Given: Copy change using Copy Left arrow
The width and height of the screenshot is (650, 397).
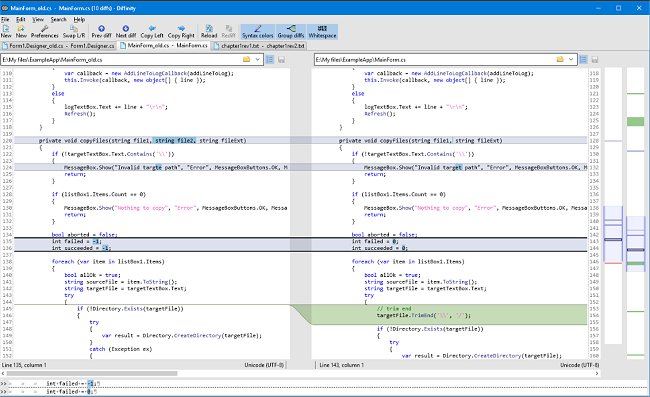Looking at the screenshot, I should tap(152, 31).
